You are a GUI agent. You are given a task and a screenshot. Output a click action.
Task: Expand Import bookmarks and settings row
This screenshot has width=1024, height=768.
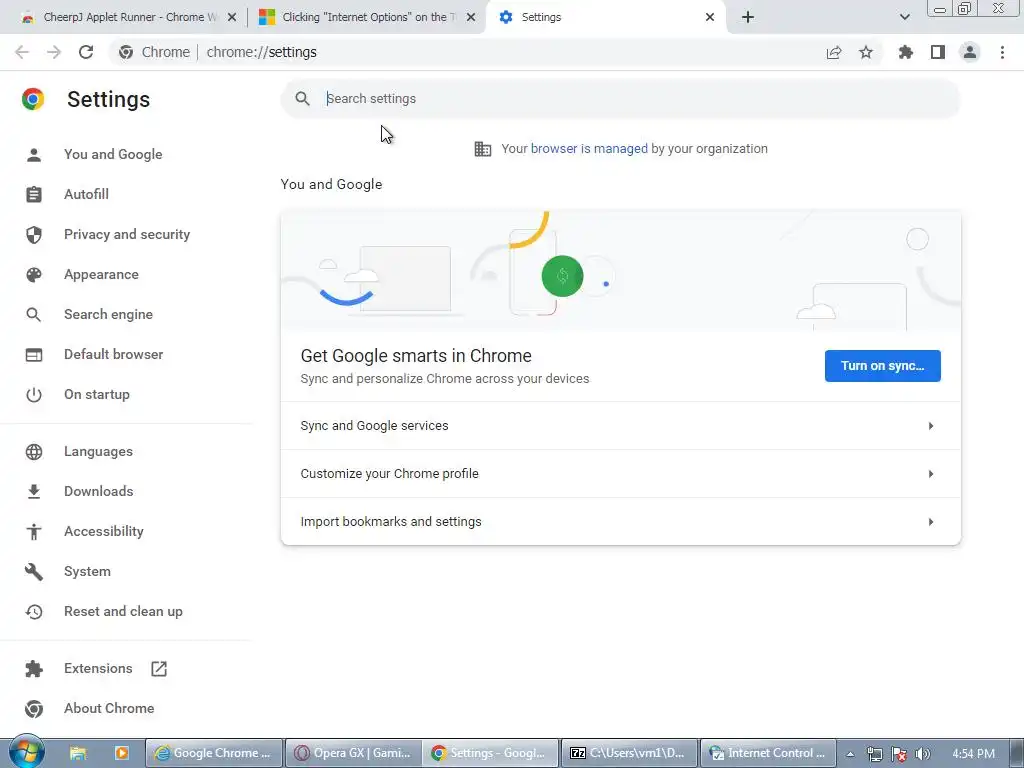620,522
